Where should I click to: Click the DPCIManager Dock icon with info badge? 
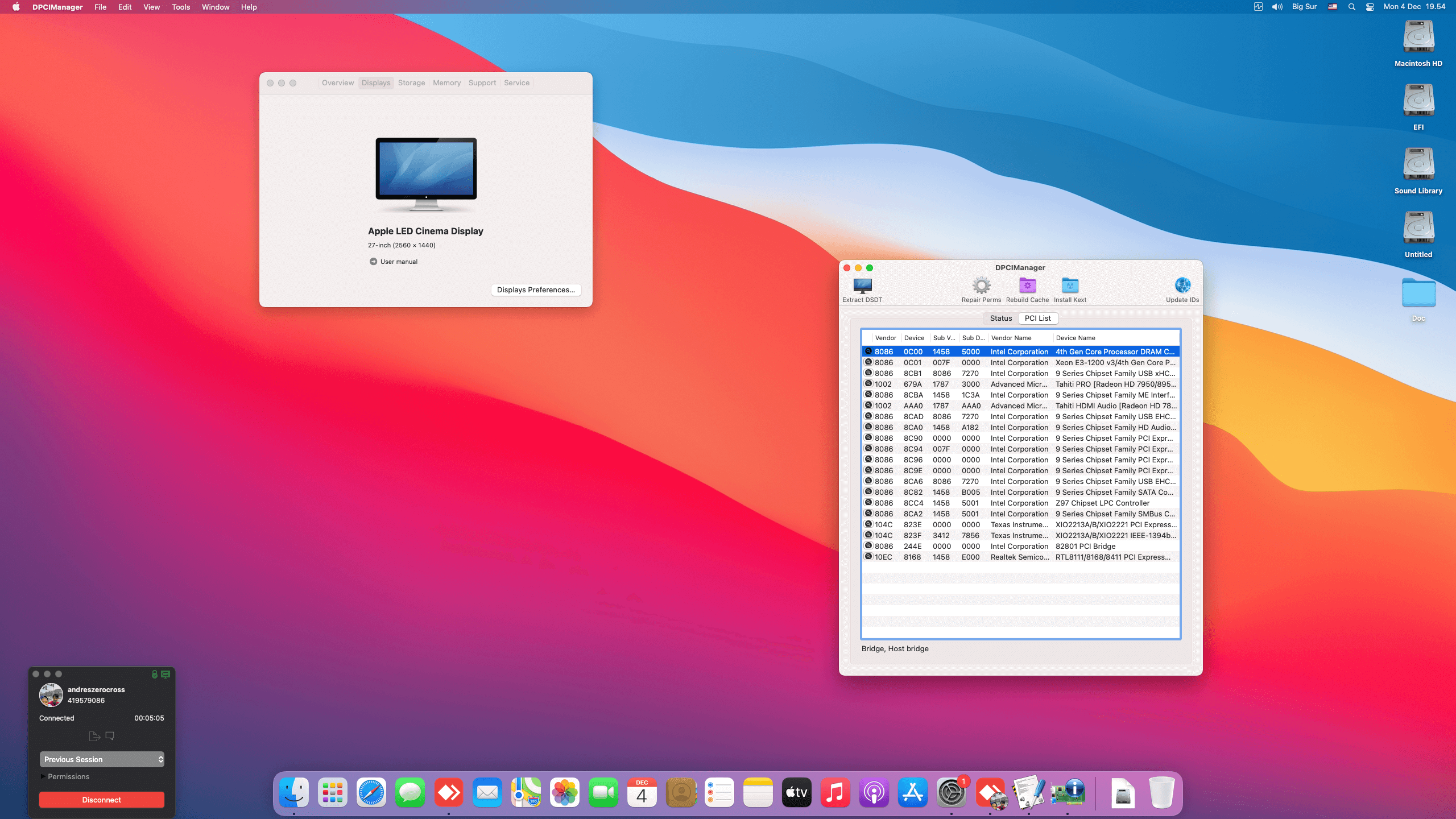click(1068, 792)
